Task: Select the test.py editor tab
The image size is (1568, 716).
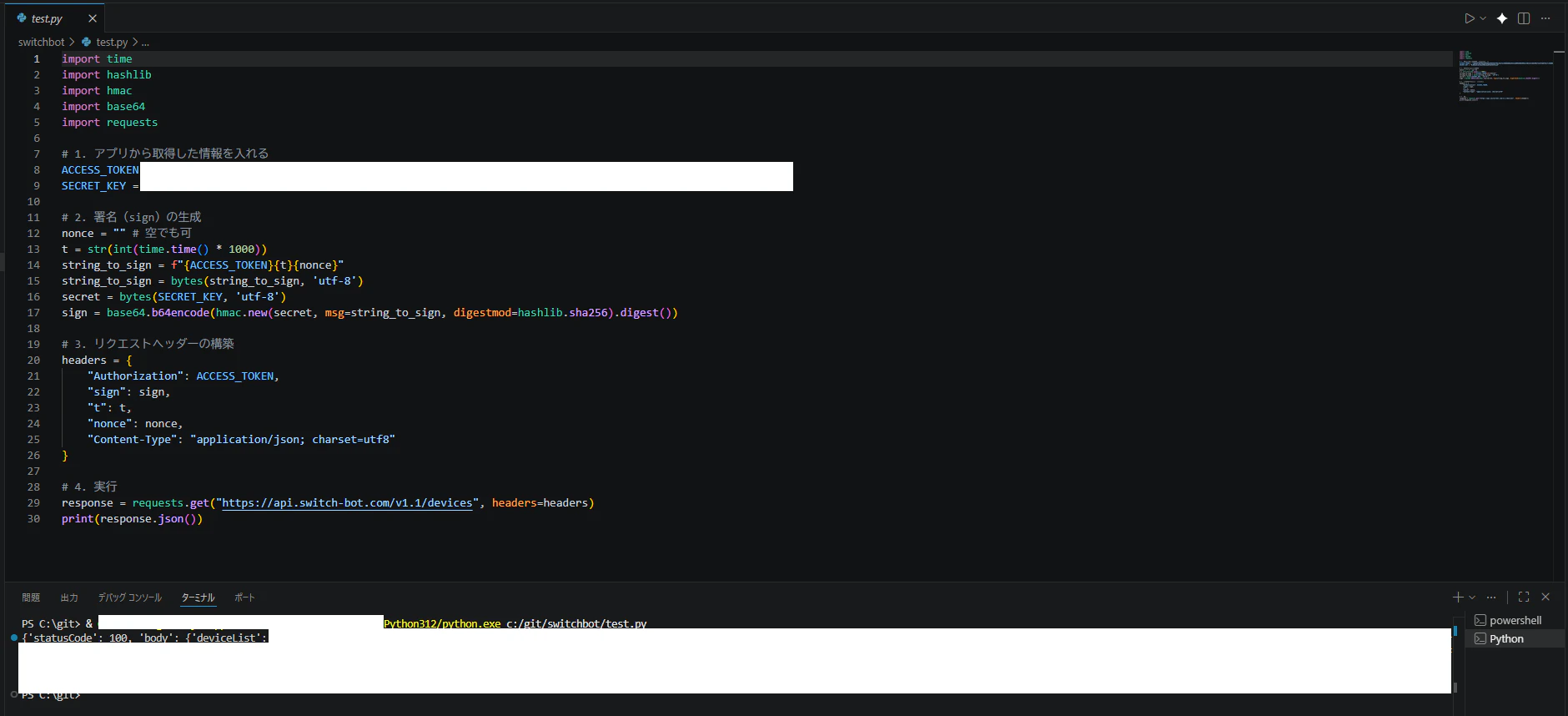Action: (55, 18)
